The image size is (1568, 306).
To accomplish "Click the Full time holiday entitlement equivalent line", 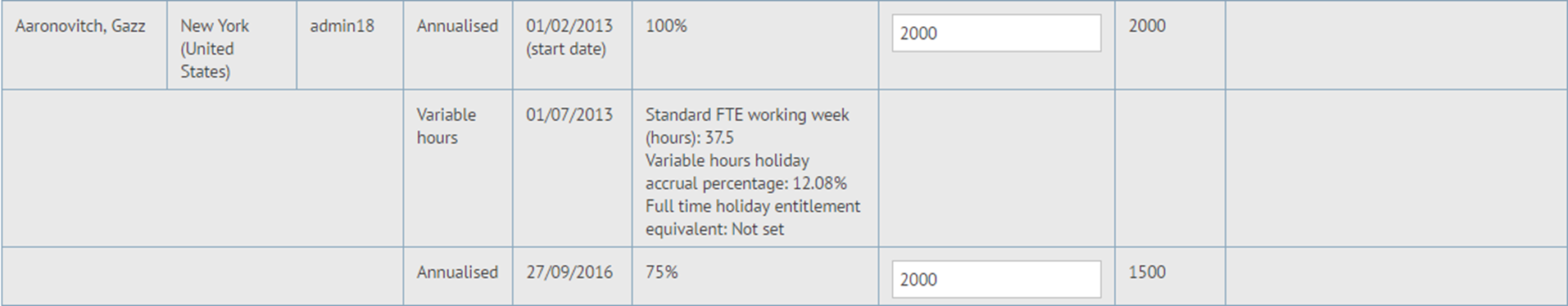I will point(753,218).
